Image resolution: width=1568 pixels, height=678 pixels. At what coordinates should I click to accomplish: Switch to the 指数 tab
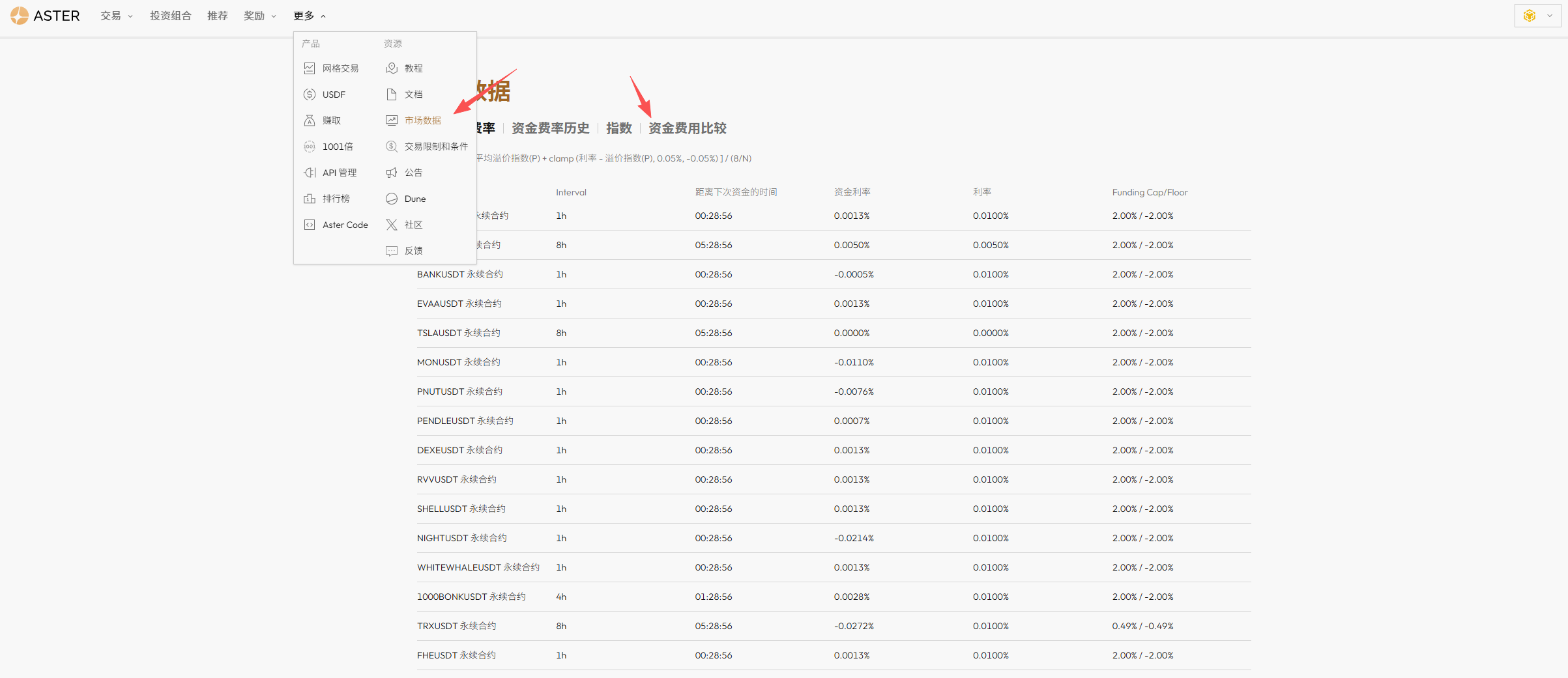click(x=618, y=128)
